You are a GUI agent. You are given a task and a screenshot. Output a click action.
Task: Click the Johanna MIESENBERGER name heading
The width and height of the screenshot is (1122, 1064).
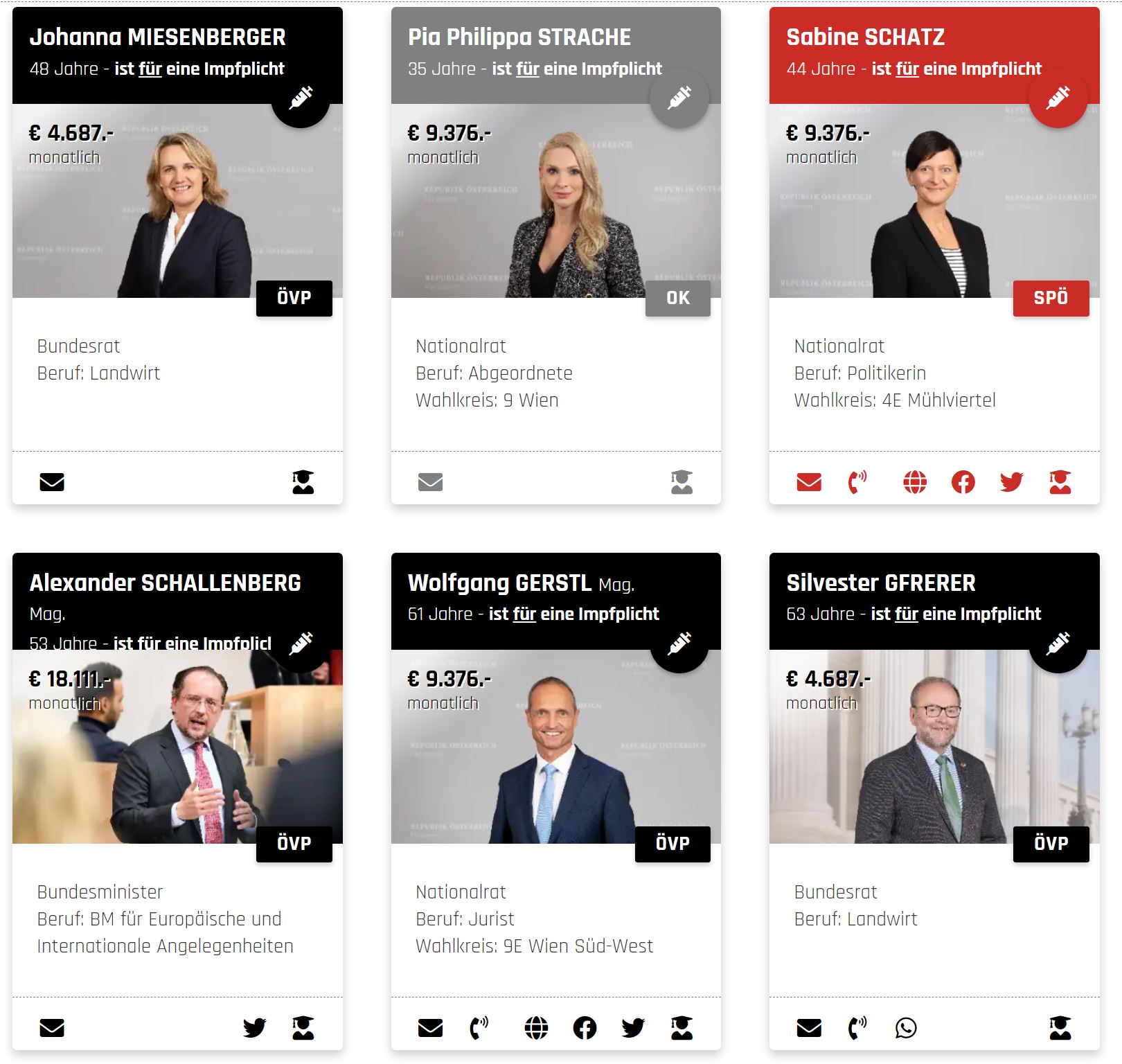(157, 37)
